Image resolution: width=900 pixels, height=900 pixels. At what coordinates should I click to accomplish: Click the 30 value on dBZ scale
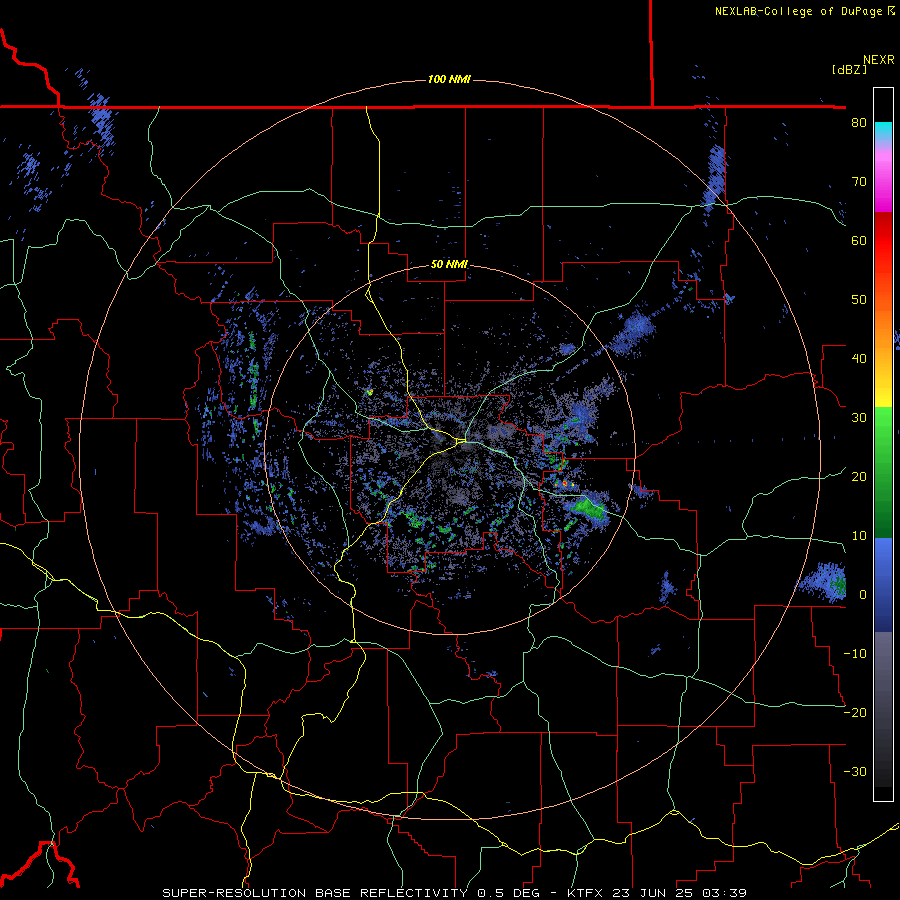859,417
